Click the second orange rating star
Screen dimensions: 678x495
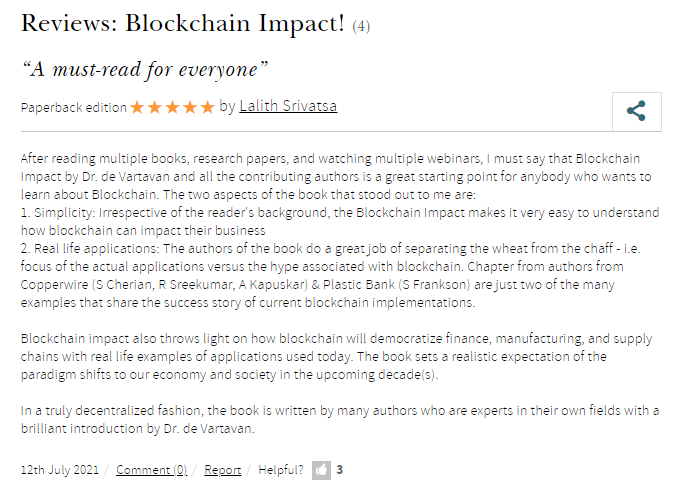pos(154,107)
